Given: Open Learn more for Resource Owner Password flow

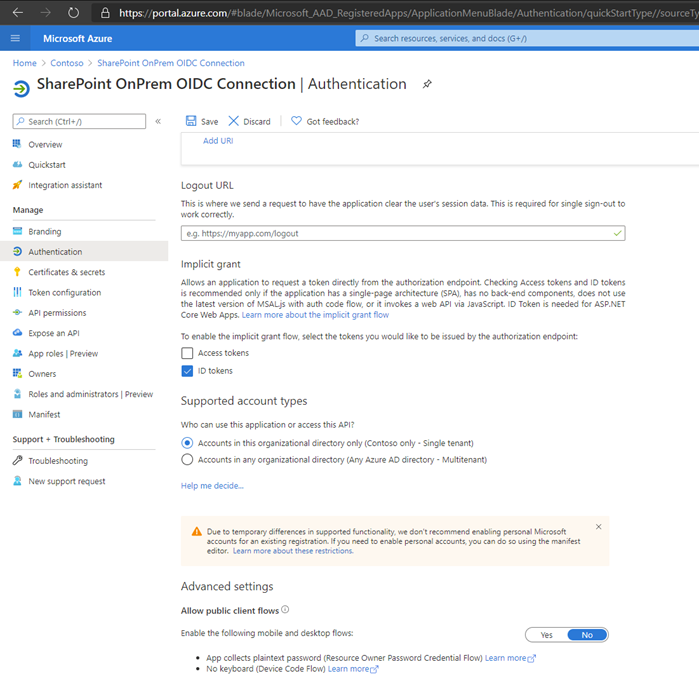Looking at the screenshot, I should [510, 658].
